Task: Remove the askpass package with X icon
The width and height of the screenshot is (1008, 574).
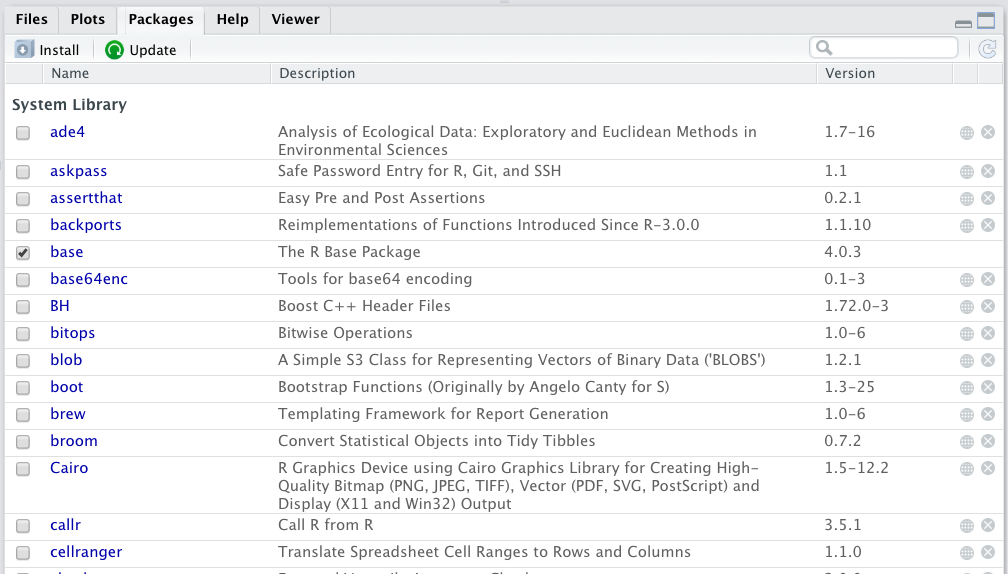Action: 988,172
